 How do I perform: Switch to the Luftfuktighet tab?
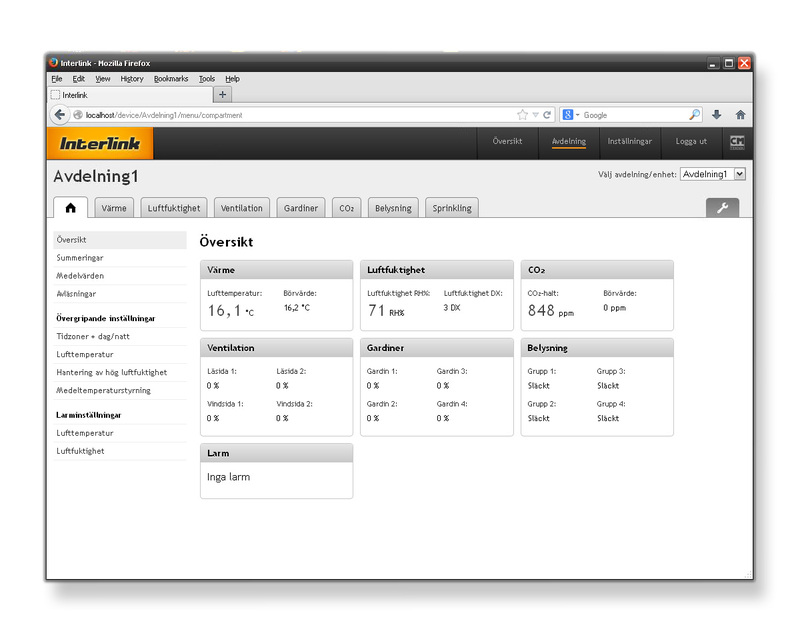174,208
